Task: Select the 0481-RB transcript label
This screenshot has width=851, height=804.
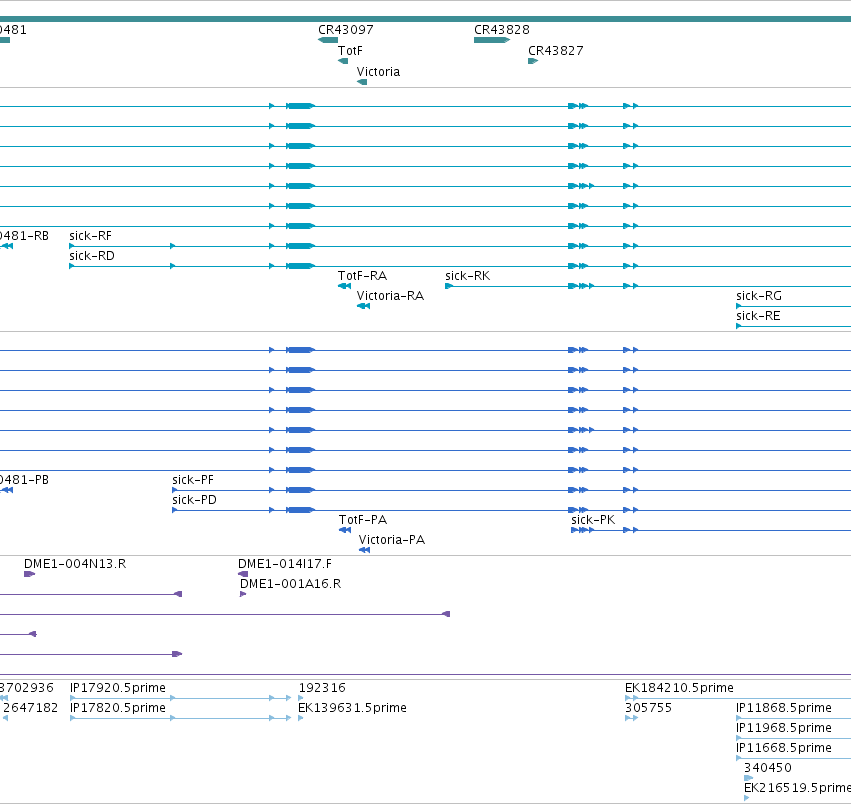Action: tap(24, 236)
